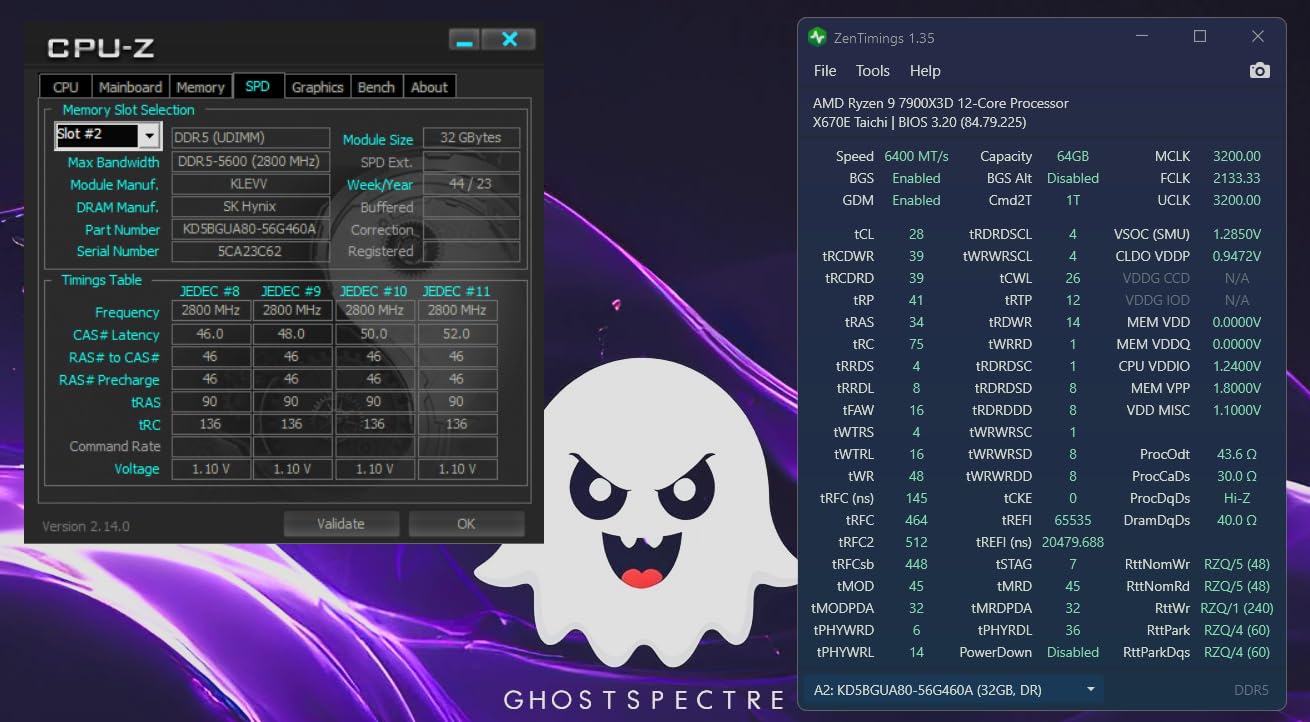Select the SPD tab in CPU-Z
This screenshot has width=1310, height=722.
(x=258, y=86)
